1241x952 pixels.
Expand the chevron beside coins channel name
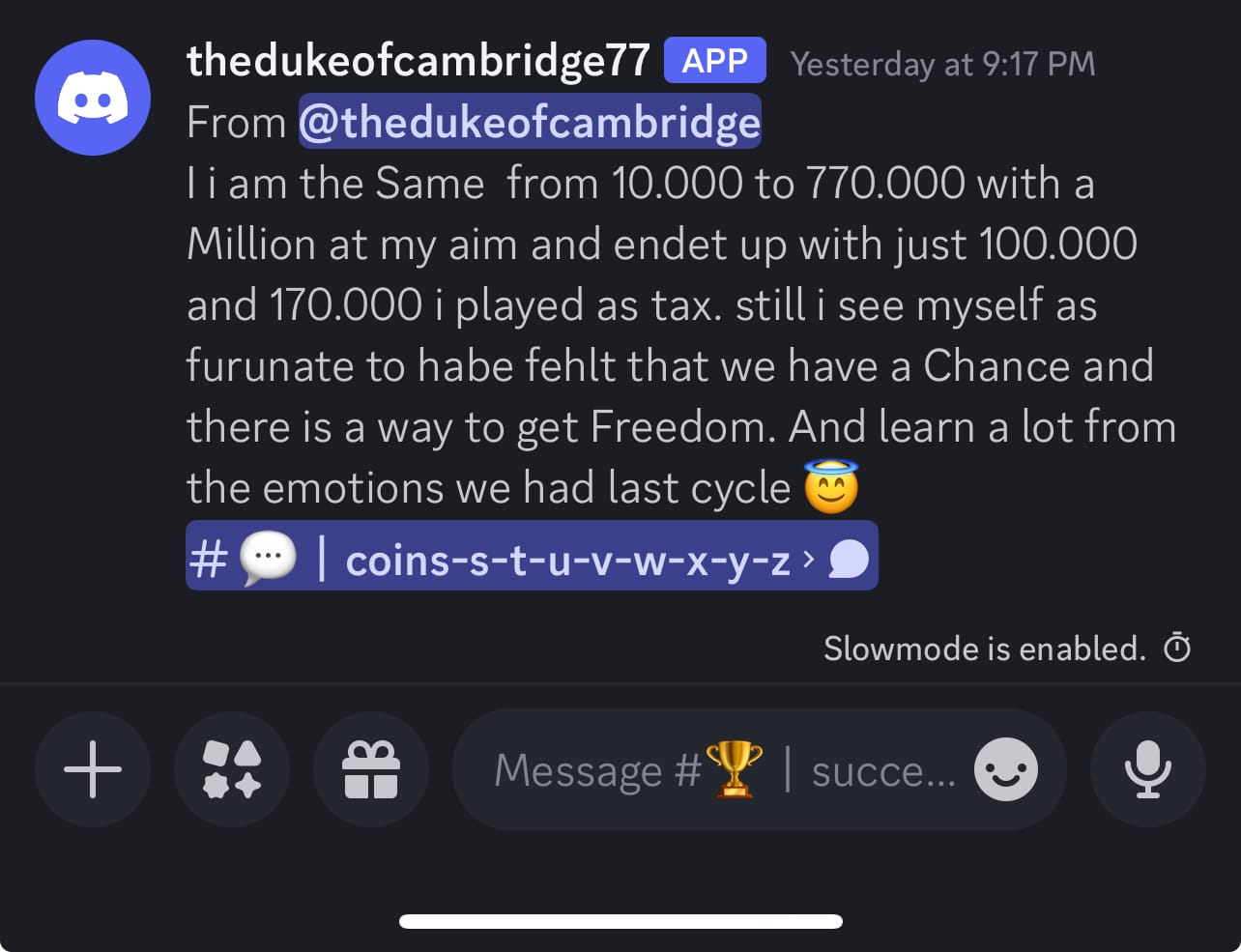click(x=809, y=558)
